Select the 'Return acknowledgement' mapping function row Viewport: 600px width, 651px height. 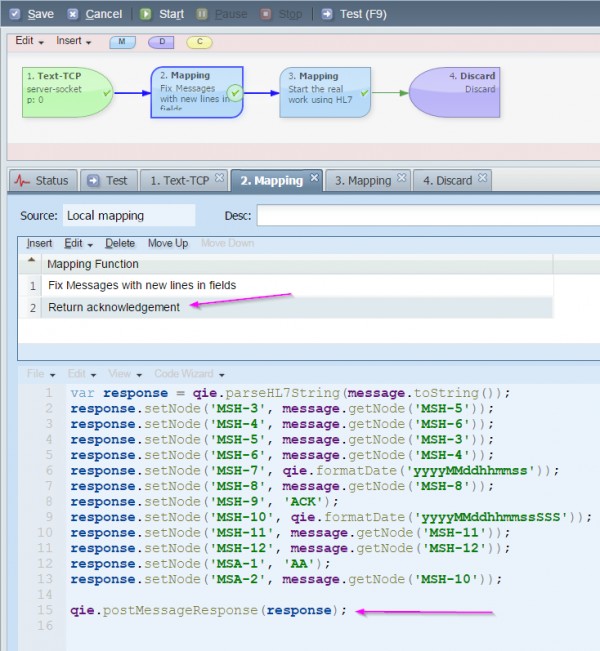[x=114, y=307]
